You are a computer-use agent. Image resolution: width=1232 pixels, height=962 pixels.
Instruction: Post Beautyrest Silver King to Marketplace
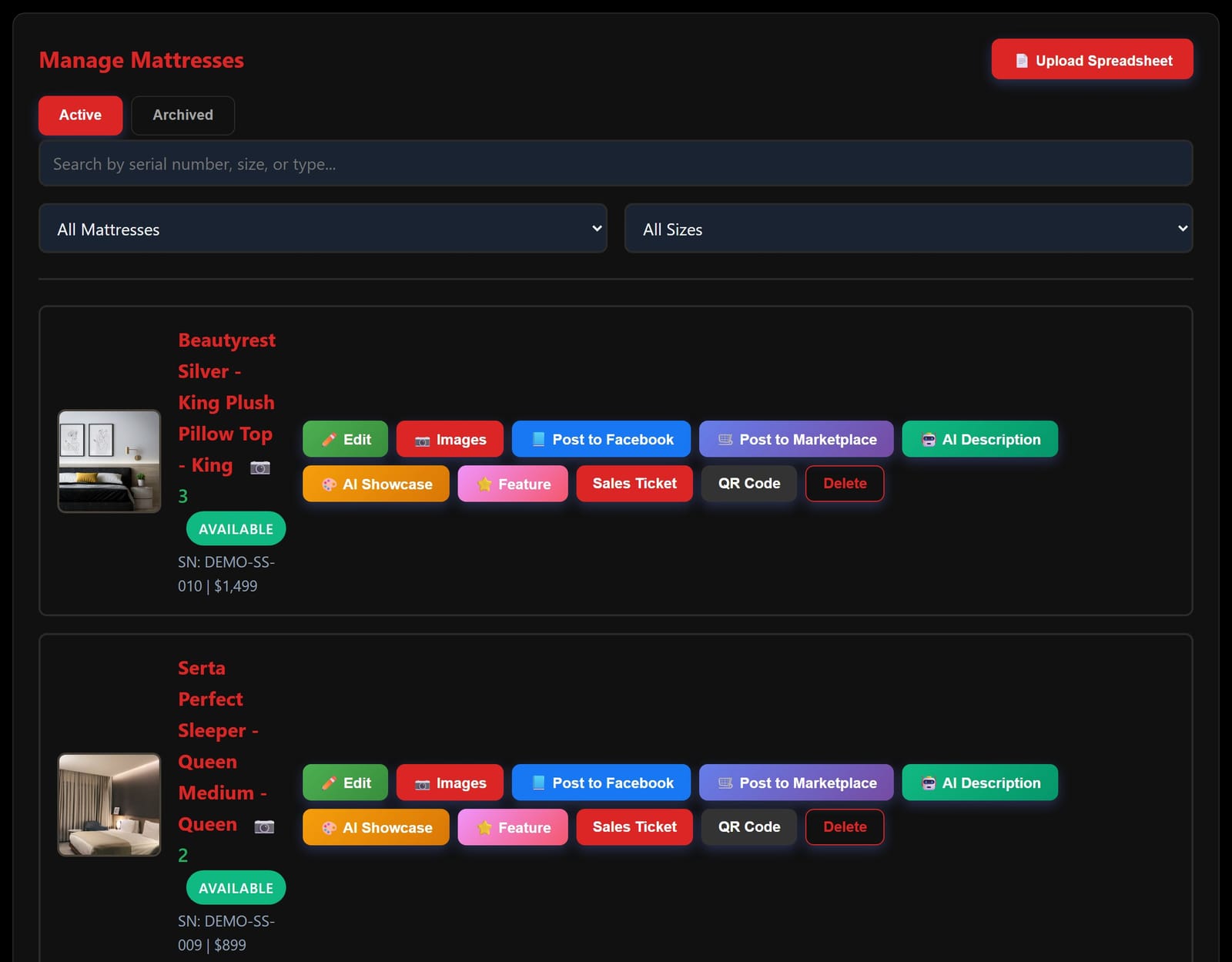796,439
